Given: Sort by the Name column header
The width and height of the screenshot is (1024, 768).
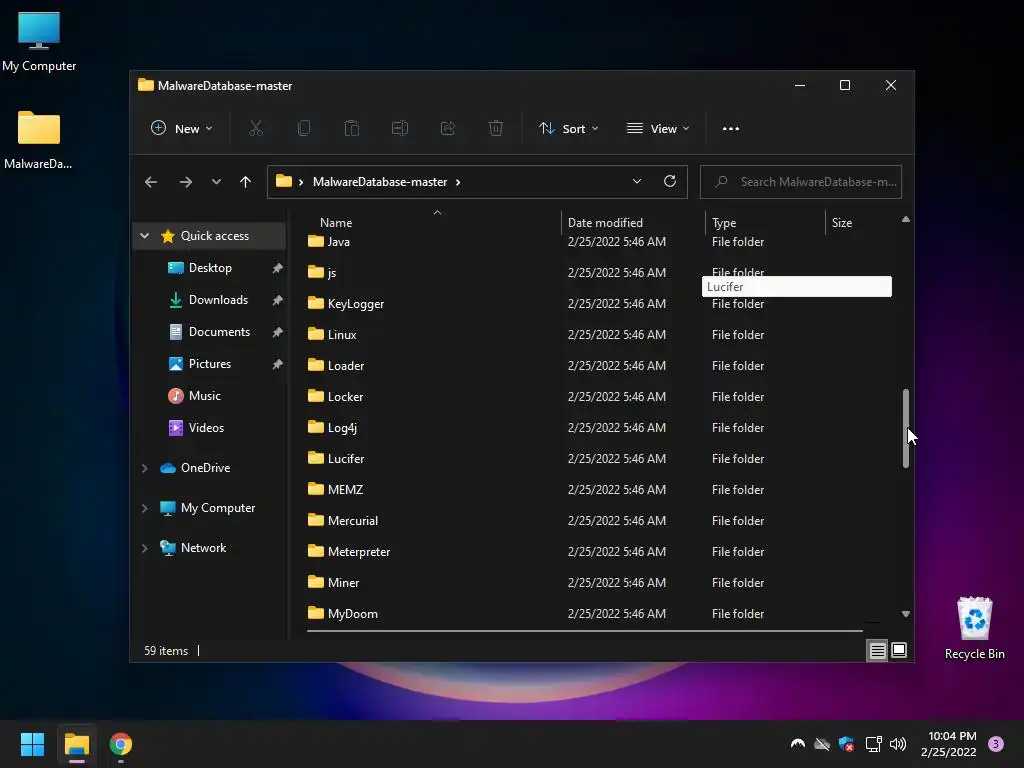Looking at the screenshot, I should pyautogui.click(x=336, y=223).
